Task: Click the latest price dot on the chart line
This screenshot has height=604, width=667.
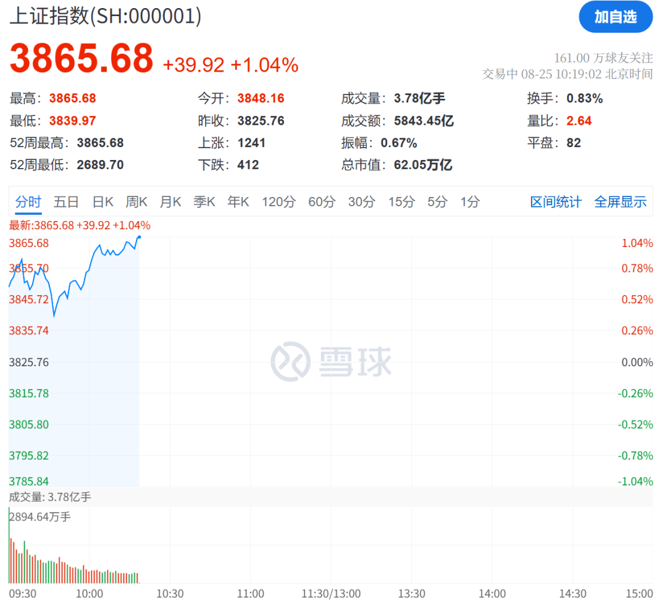Action: tap(139, 237)
